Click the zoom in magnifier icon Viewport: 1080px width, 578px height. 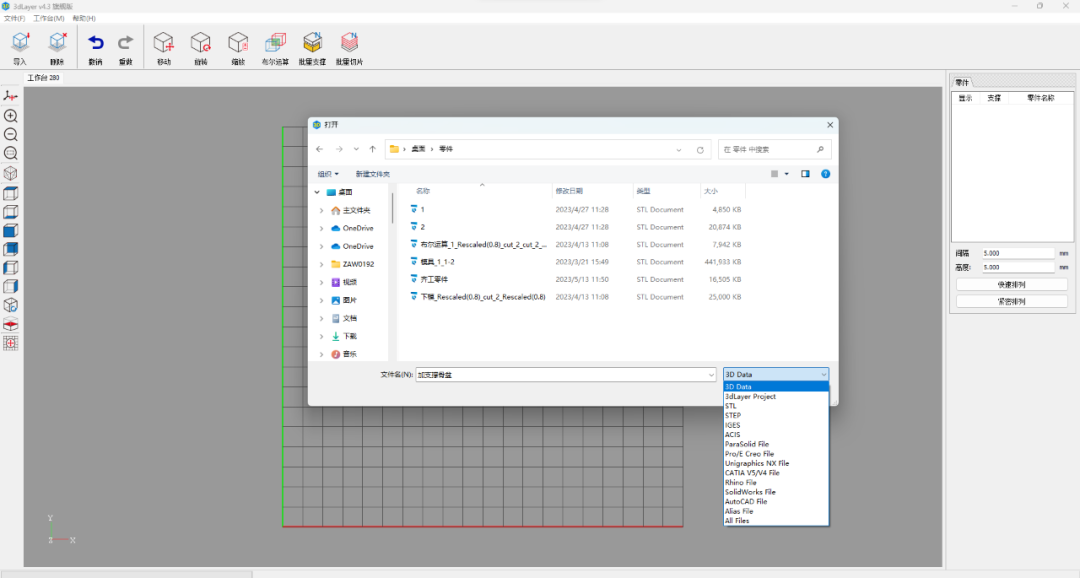click(10, 116)
